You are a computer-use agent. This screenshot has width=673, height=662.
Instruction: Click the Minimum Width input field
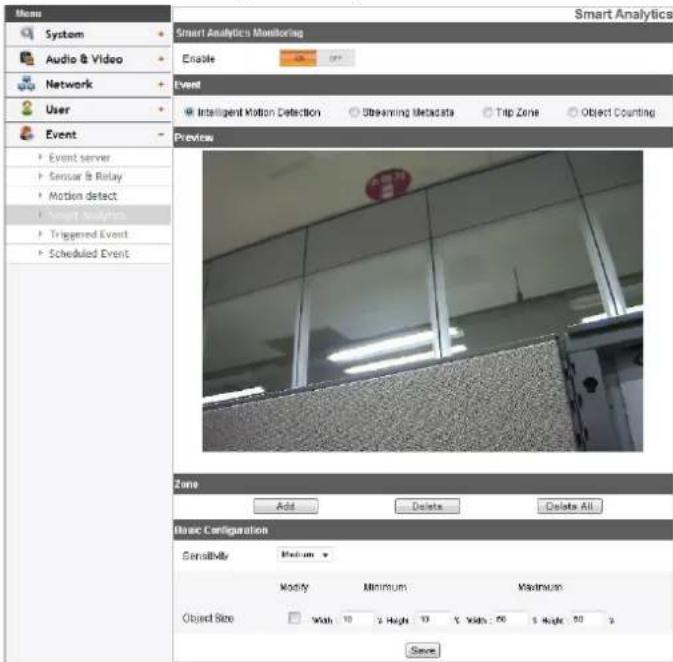pos(357,619)
